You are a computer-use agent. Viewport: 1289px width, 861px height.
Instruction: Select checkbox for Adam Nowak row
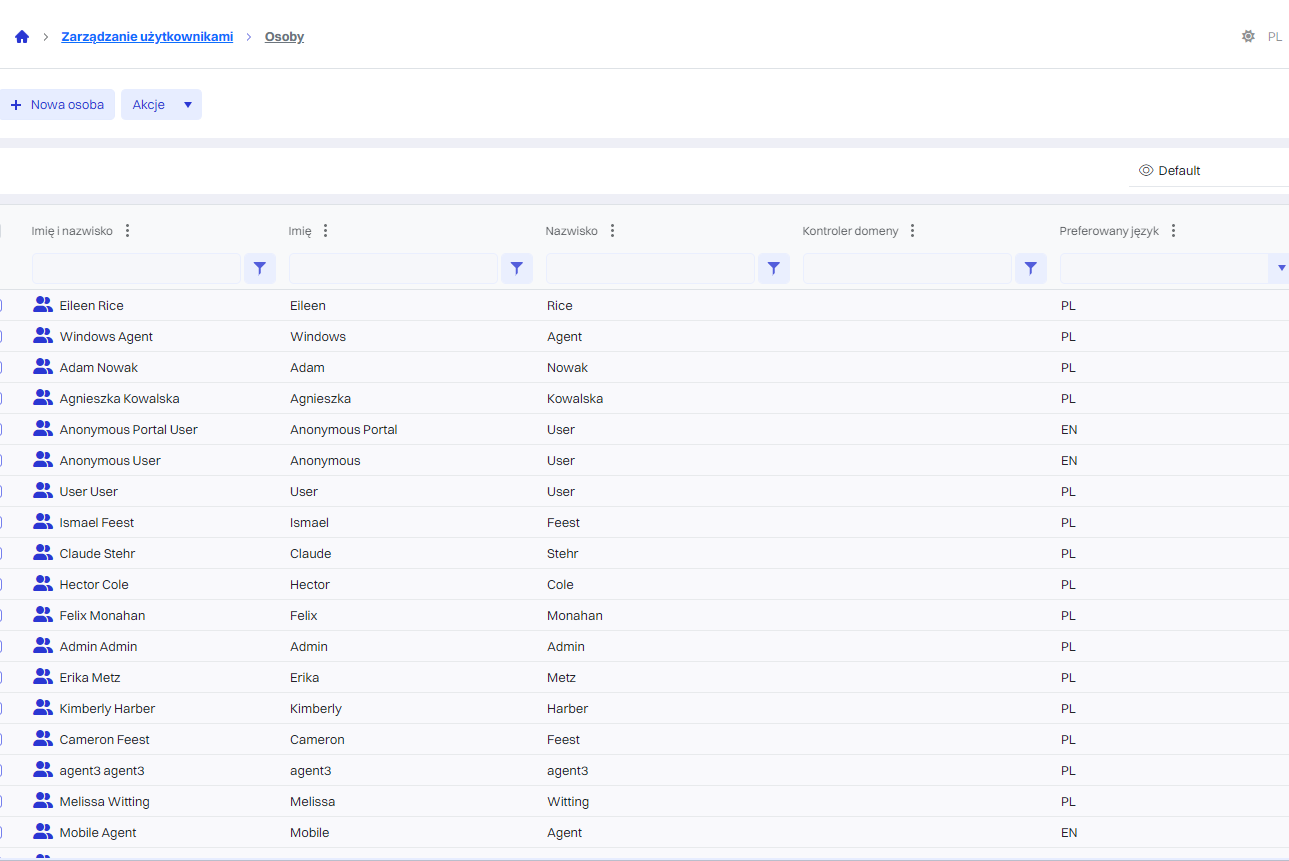click(x=1, y=367)
